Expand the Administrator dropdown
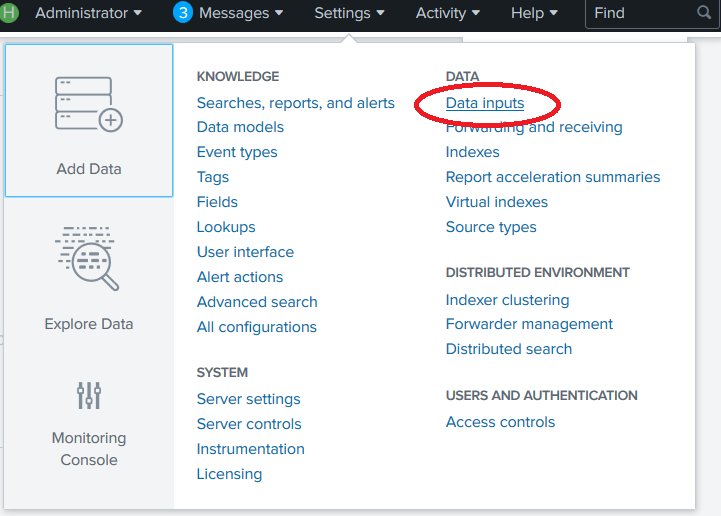 point(88,13)
